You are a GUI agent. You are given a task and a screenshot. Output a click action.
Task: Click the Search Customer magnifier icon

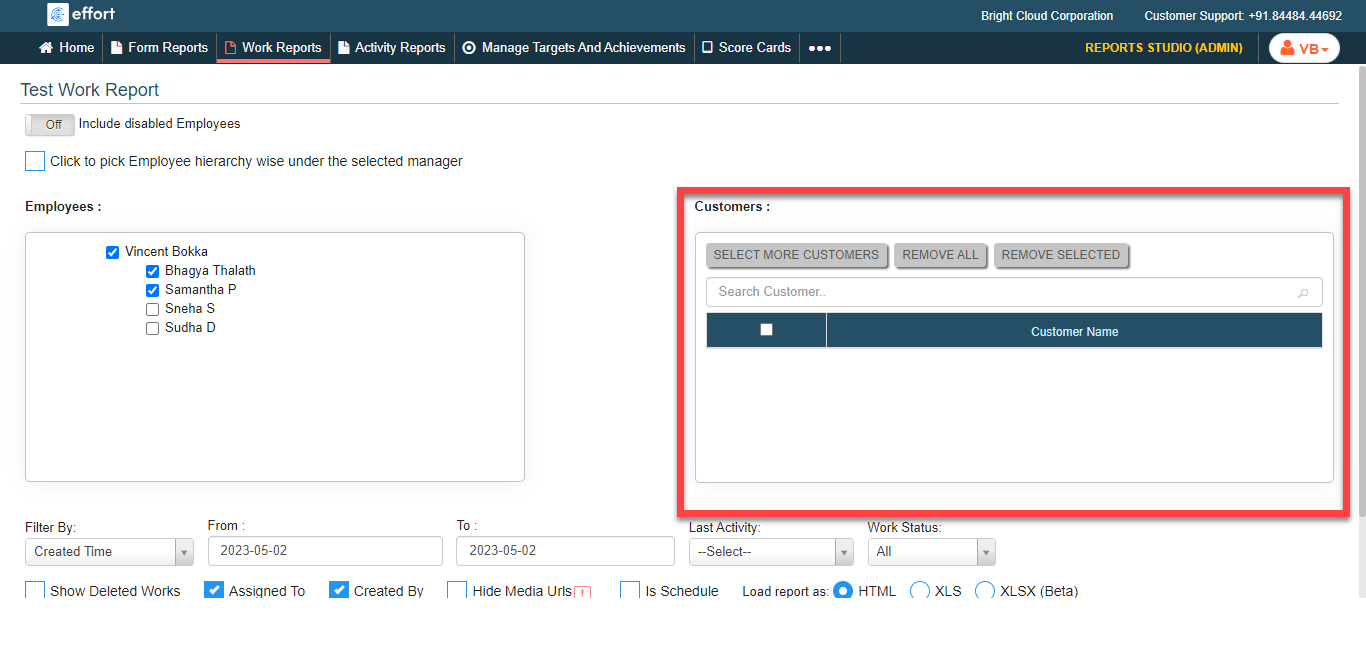coord(1302,293)
